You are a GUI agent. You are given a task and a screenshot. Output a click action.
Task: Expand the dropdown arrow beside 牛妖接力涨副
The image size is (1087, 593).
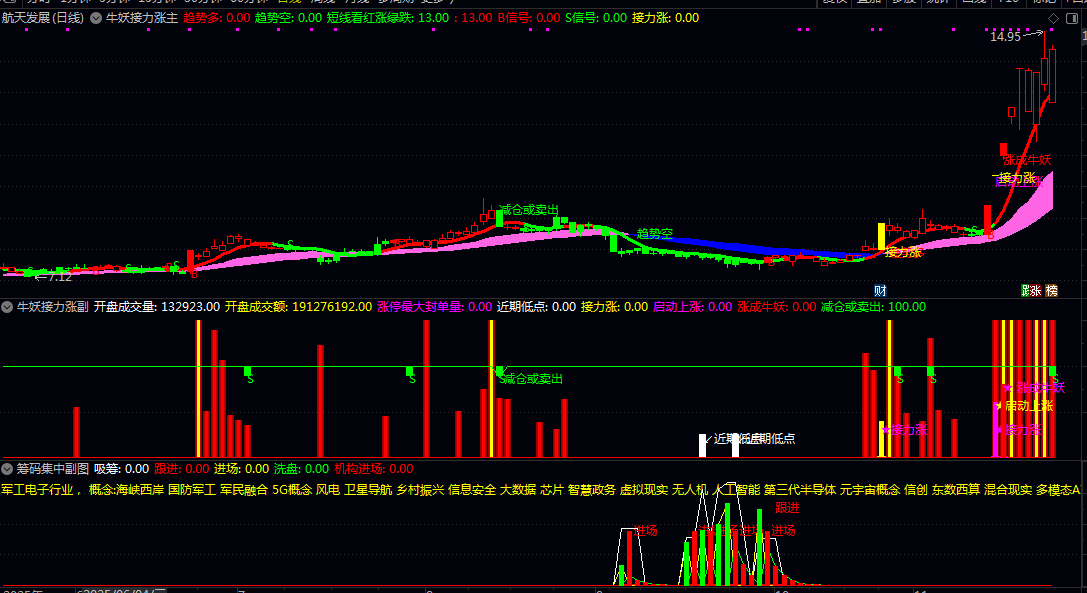7,307
